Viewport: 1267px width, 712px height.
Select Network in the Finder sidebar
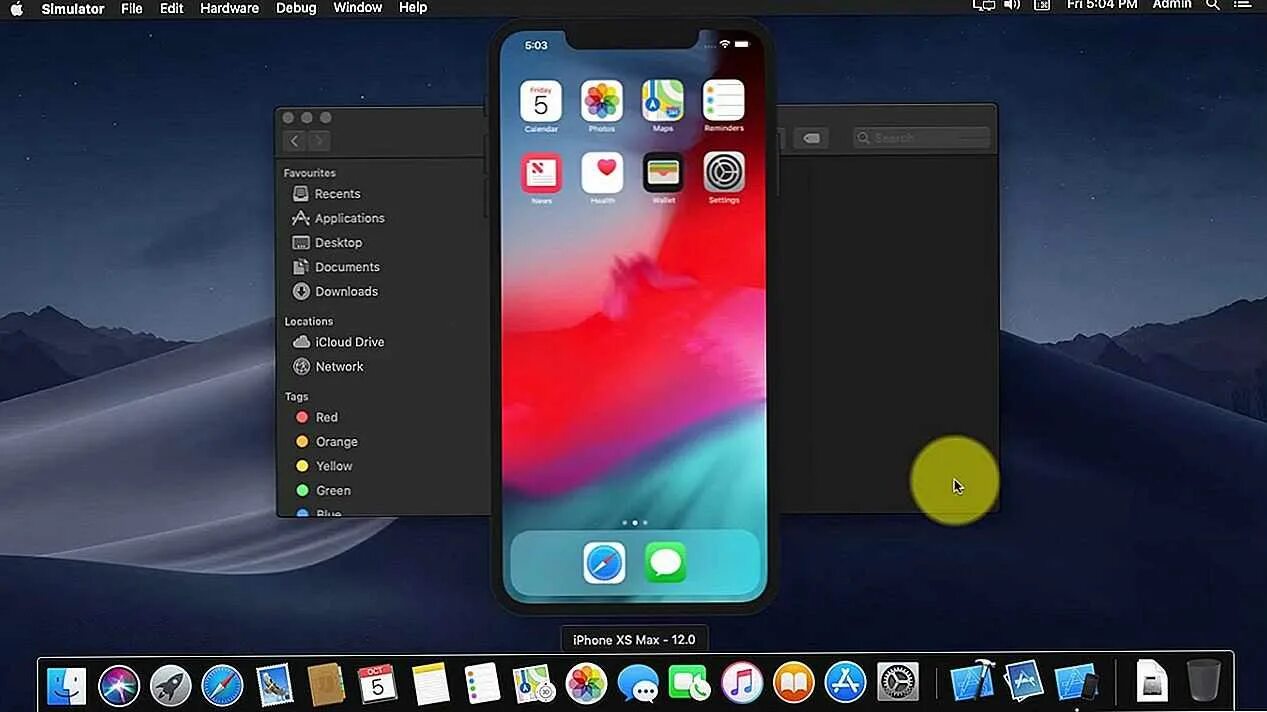[339, 367]
